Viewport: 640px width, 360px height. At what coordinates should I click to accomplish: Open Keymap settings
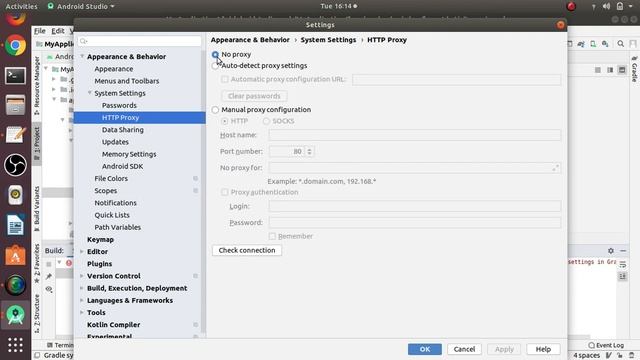tap(100, 240)
